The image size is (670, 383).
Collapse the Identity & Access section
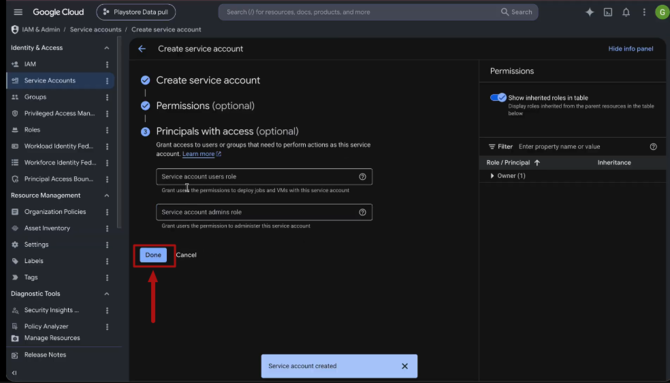106,48
